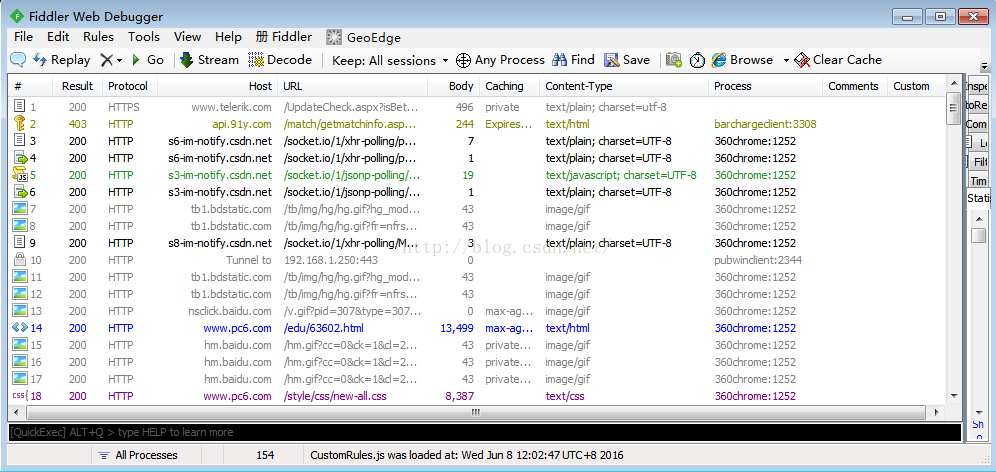Open the Statistics tab on right panel

(978, 199)
